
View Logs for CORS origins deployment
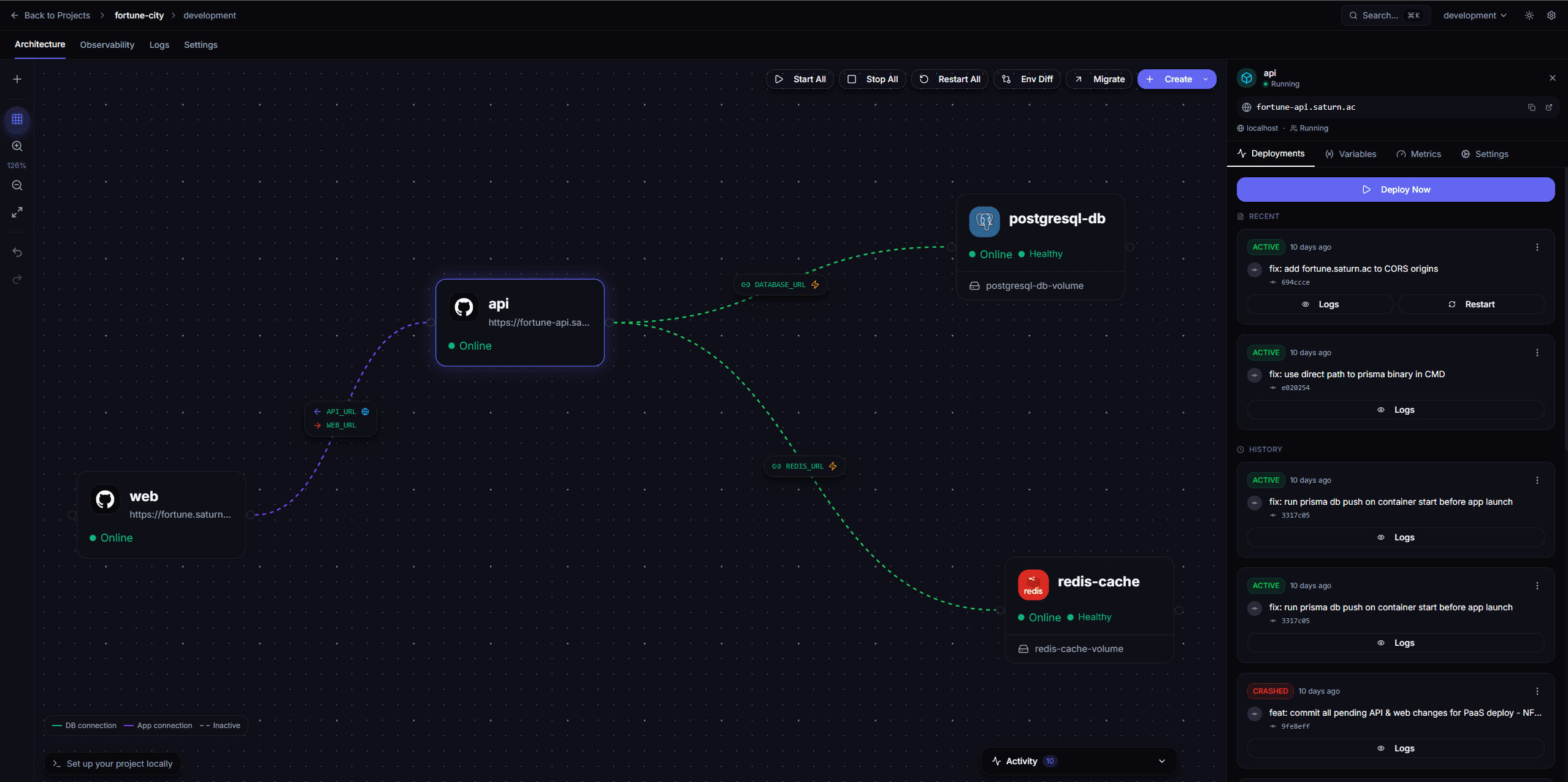click(x=1320, y=304)
